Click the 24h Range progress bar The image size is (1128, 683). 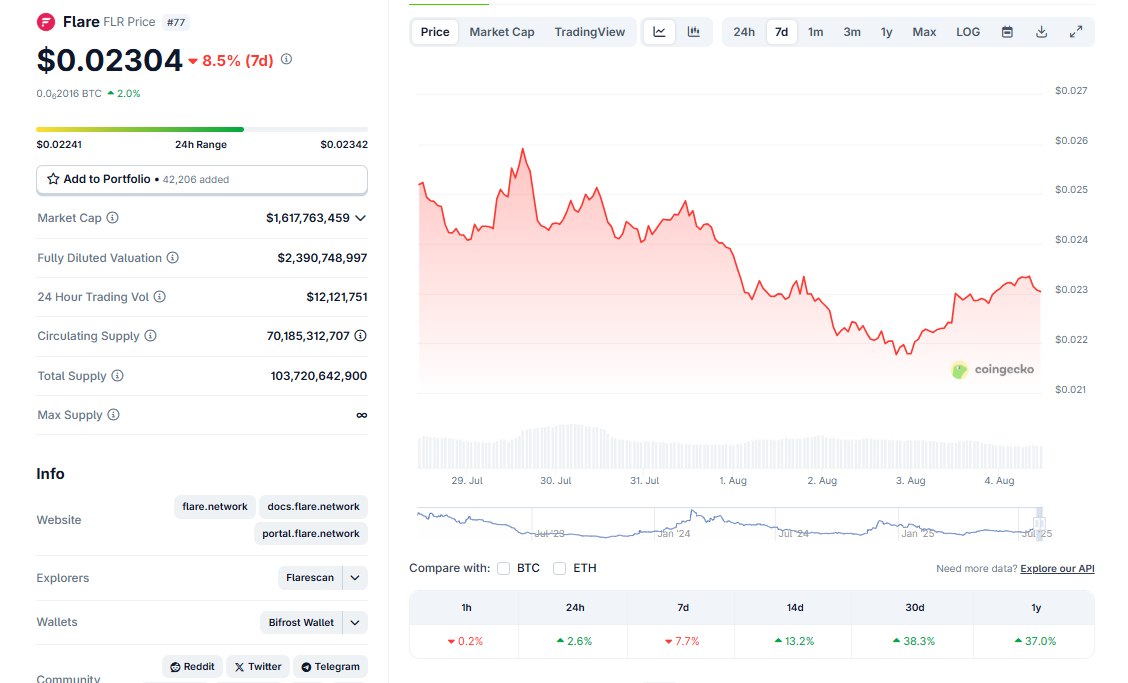coord(202,130)
